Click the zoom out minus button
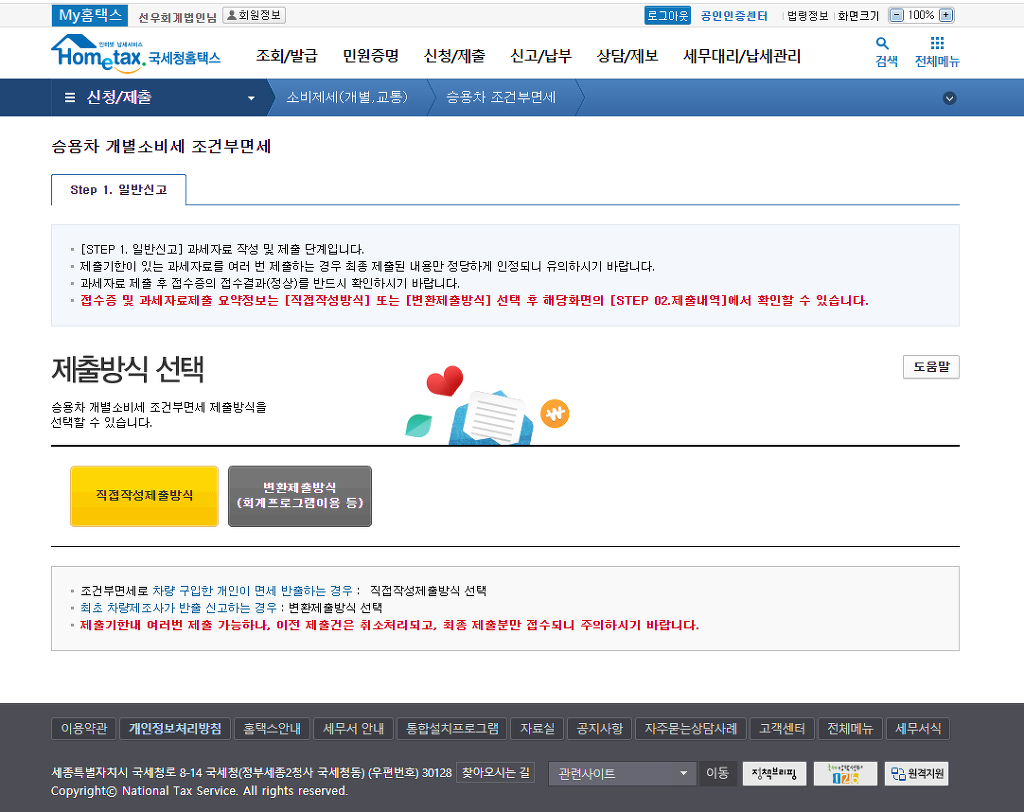 (x=897, y=15)
